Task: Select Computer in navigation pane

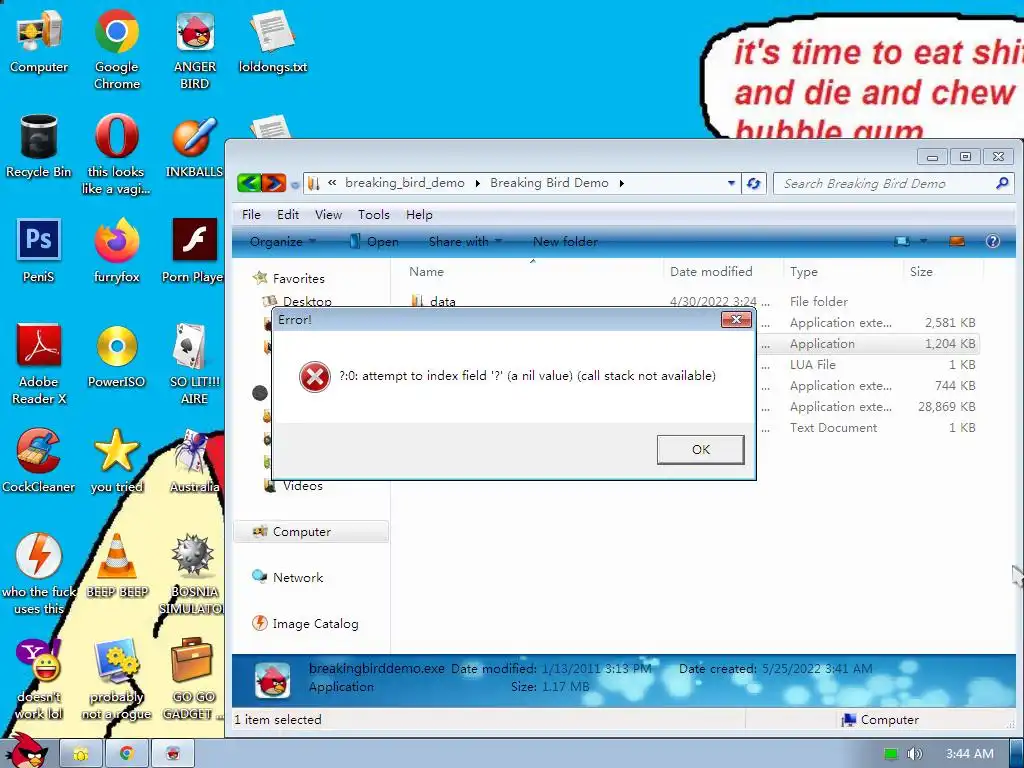Action: click(x=311, y=532)
